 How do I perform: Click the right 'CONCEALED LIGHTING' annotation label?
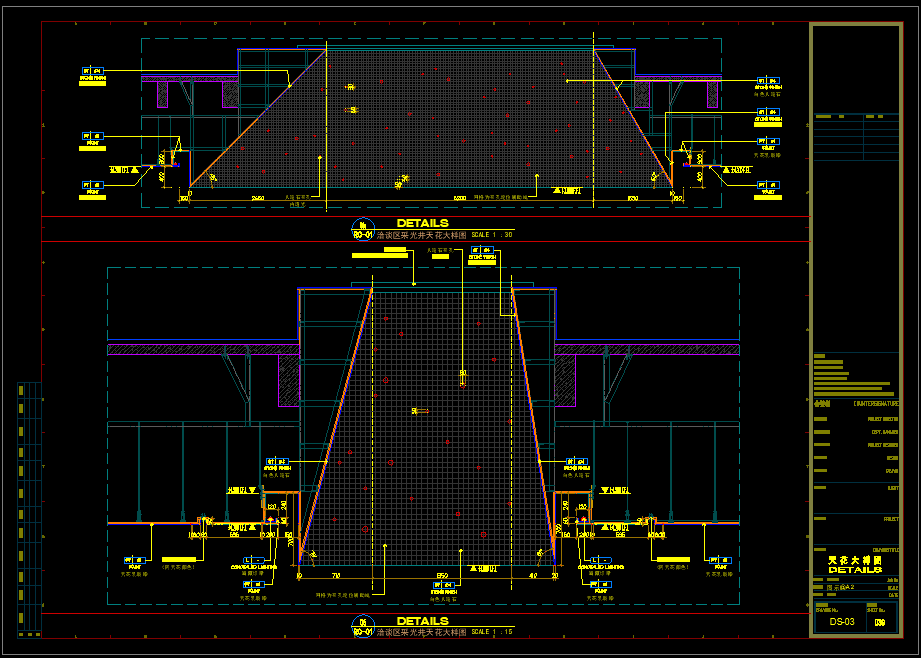pos(600,567)
